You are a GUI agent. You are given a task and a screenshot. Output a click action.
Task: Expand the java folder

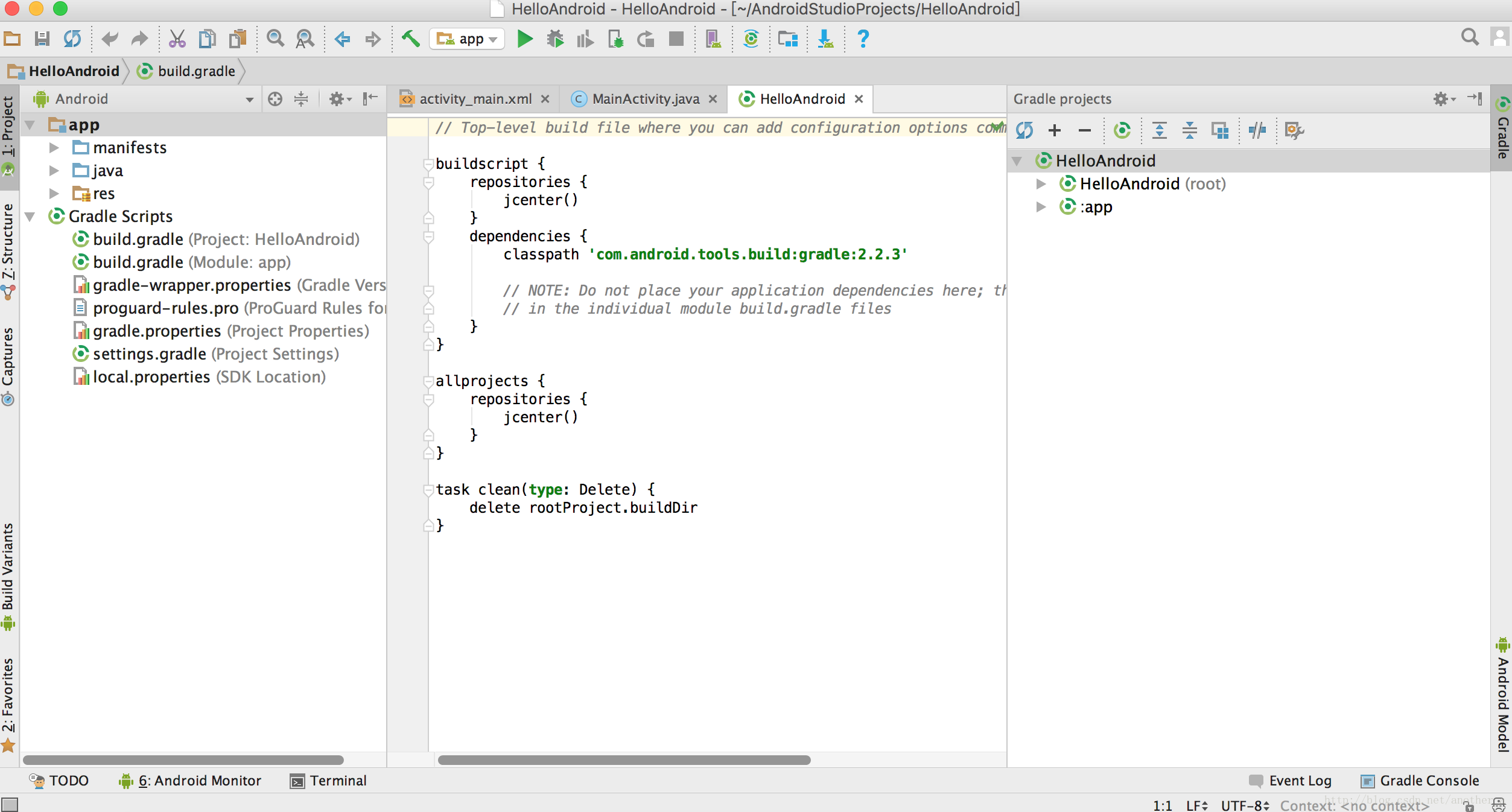tap(54, 171)
